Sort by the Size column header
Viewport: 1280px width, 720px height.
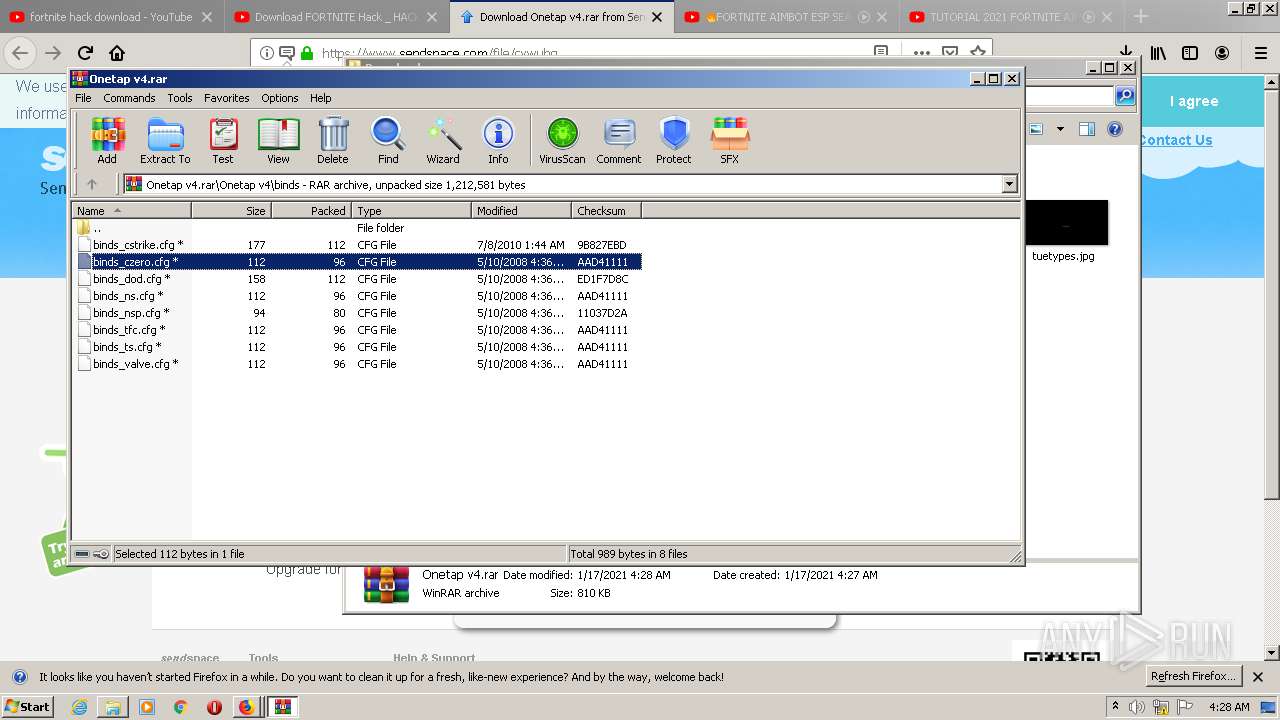pyautogui.click(x=232, y=211)
